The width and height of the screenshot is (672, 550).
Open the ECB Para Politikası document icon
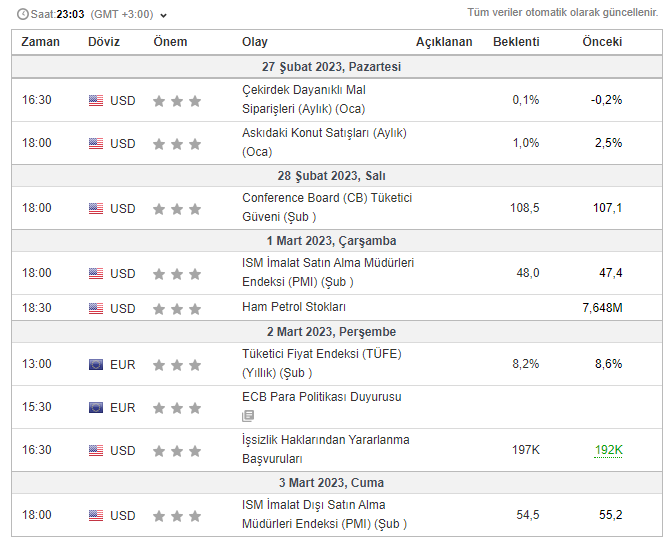coord(248,416)
